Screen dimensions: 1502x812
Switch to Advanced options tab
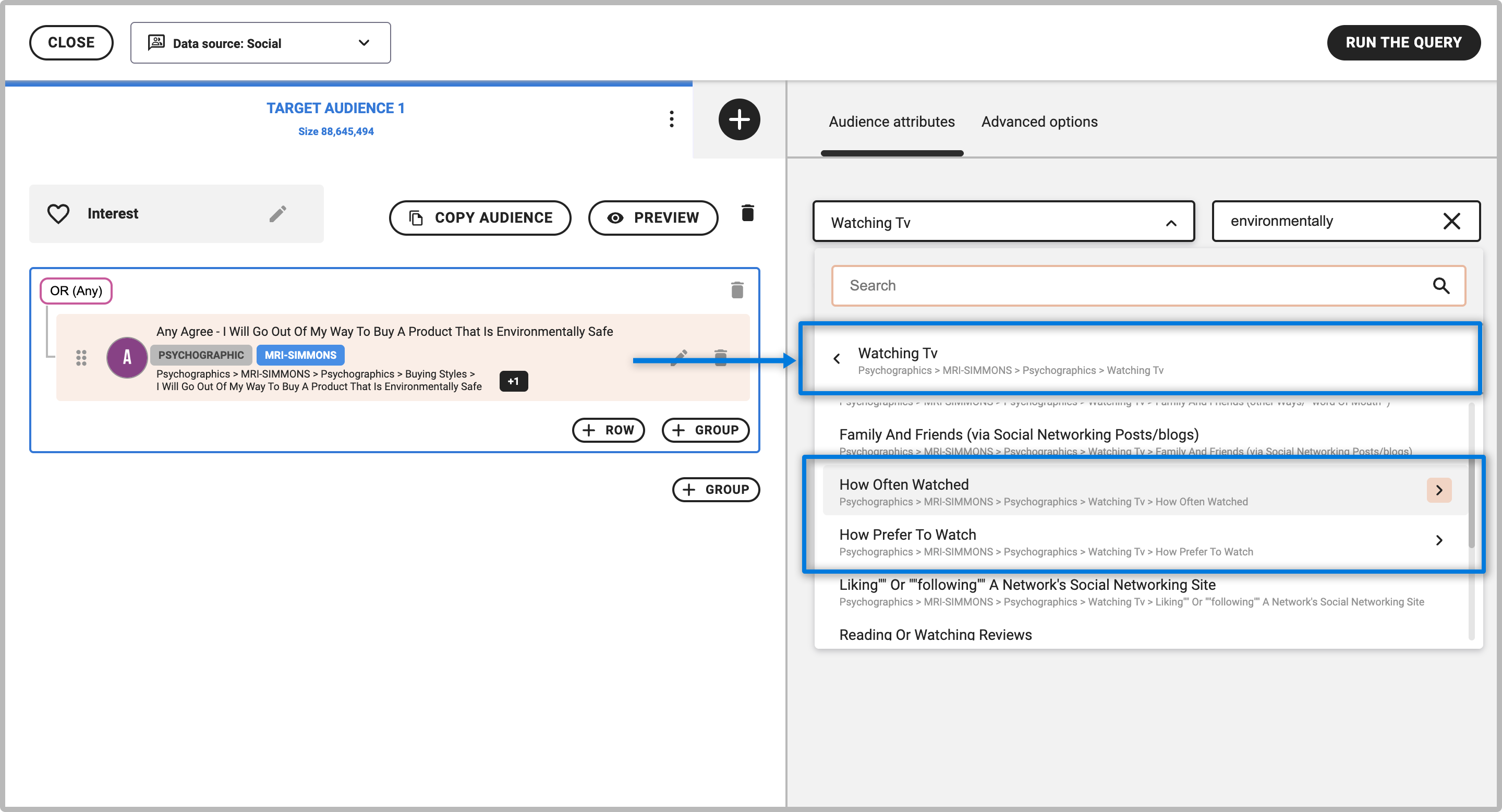[1039, 122]
